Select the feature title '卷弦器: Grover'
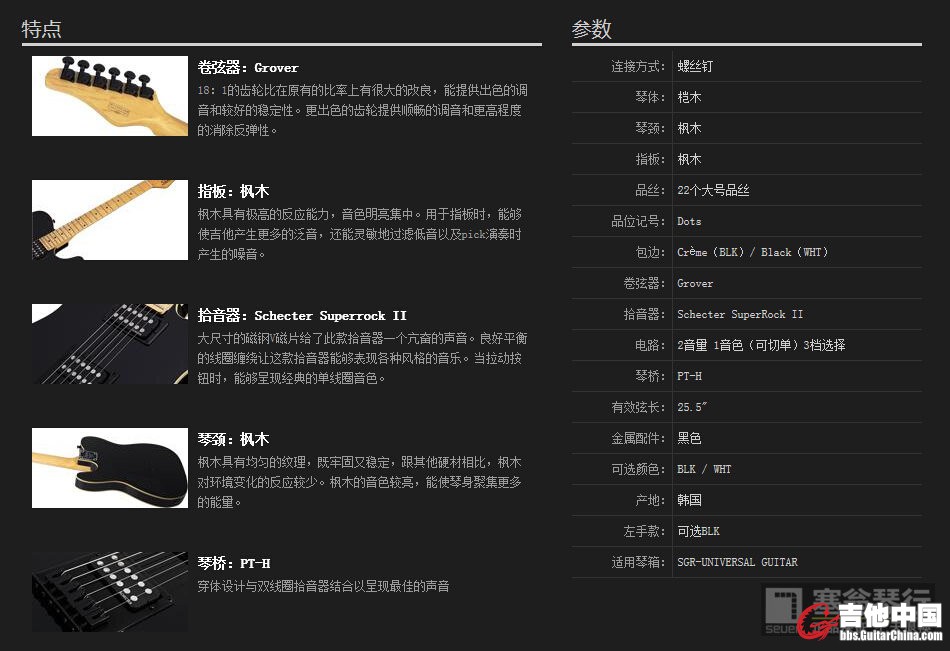 pos(248,67)
